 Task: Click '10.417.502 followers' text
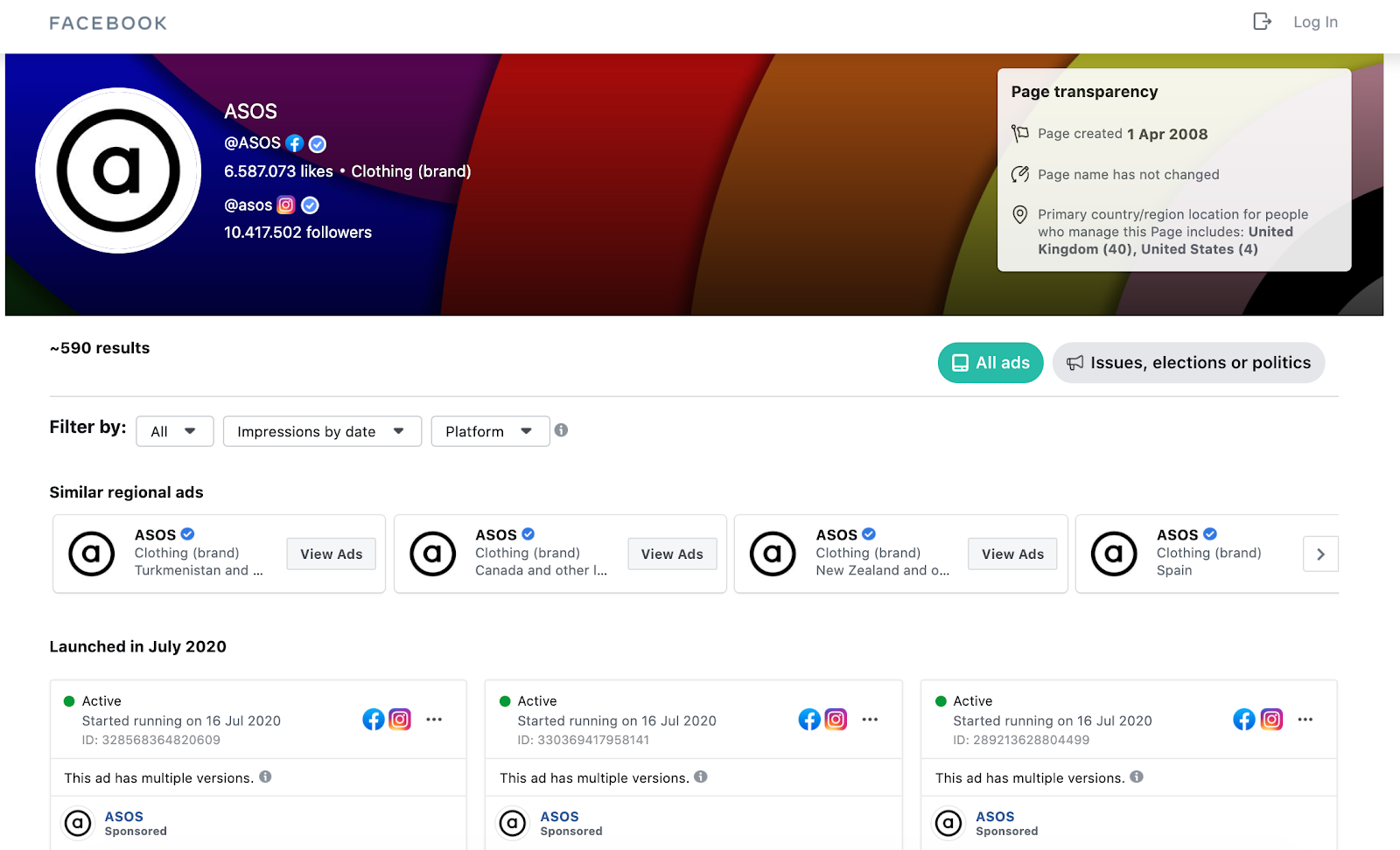[x=297, y=233]
